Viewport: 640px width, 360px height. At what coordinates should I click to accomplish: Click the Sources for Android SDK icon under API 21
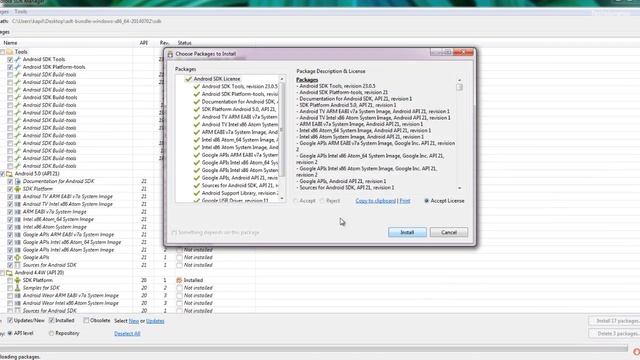pos(18,265)
